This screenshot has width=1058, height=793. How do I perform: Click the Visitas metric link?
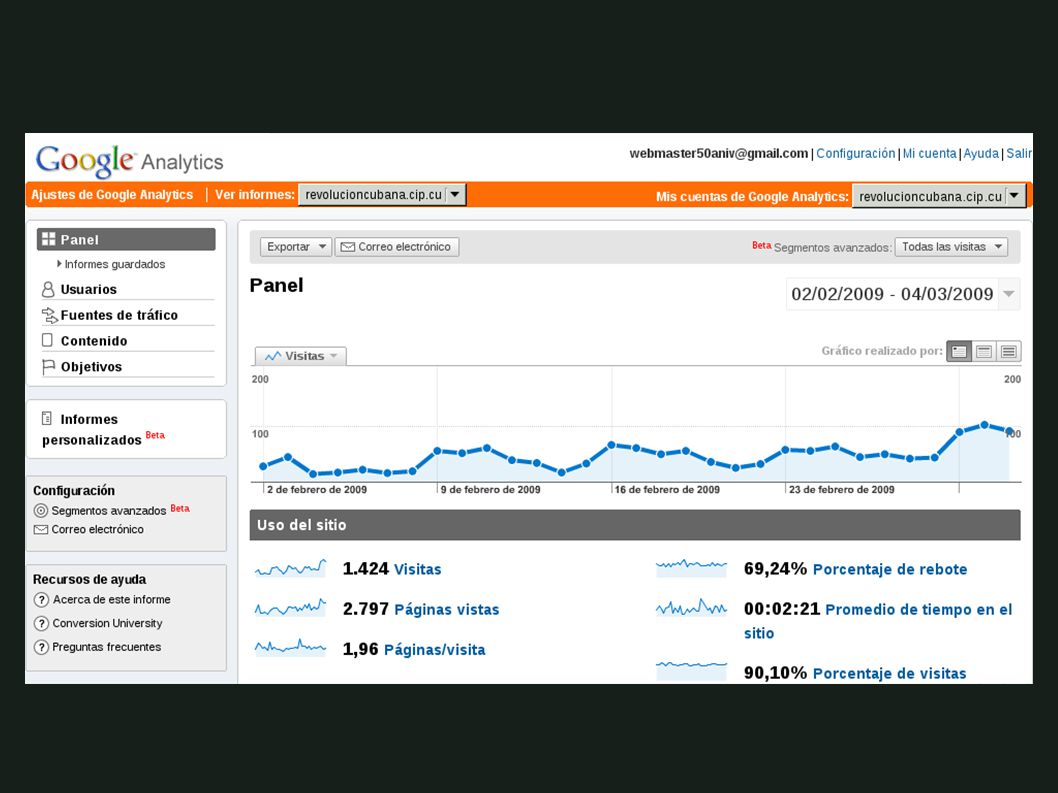pos(418,570)
